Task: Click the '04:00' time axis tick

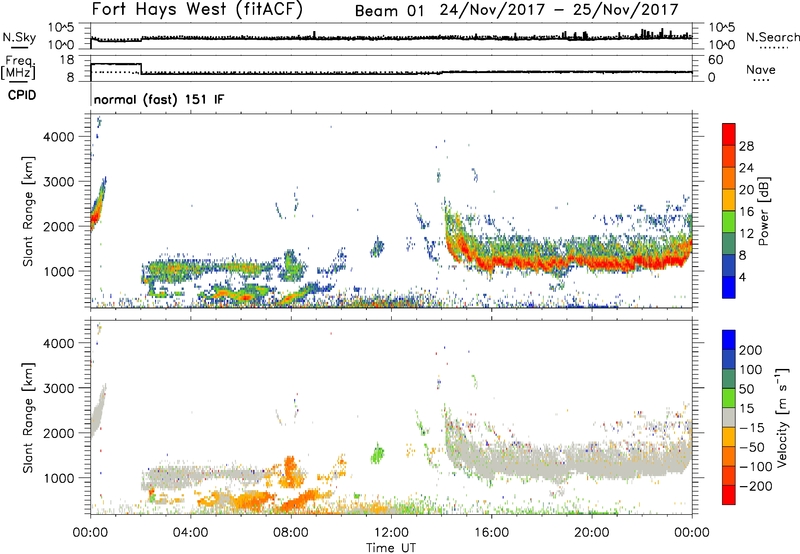Action: pos(190,533)
